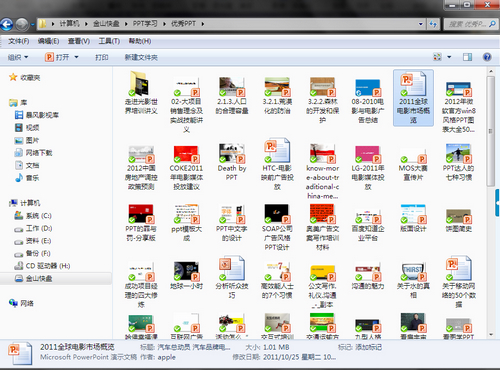Expand arrow after 金山快盘 in address bar
500x370 pixels.
coord(126,24)
